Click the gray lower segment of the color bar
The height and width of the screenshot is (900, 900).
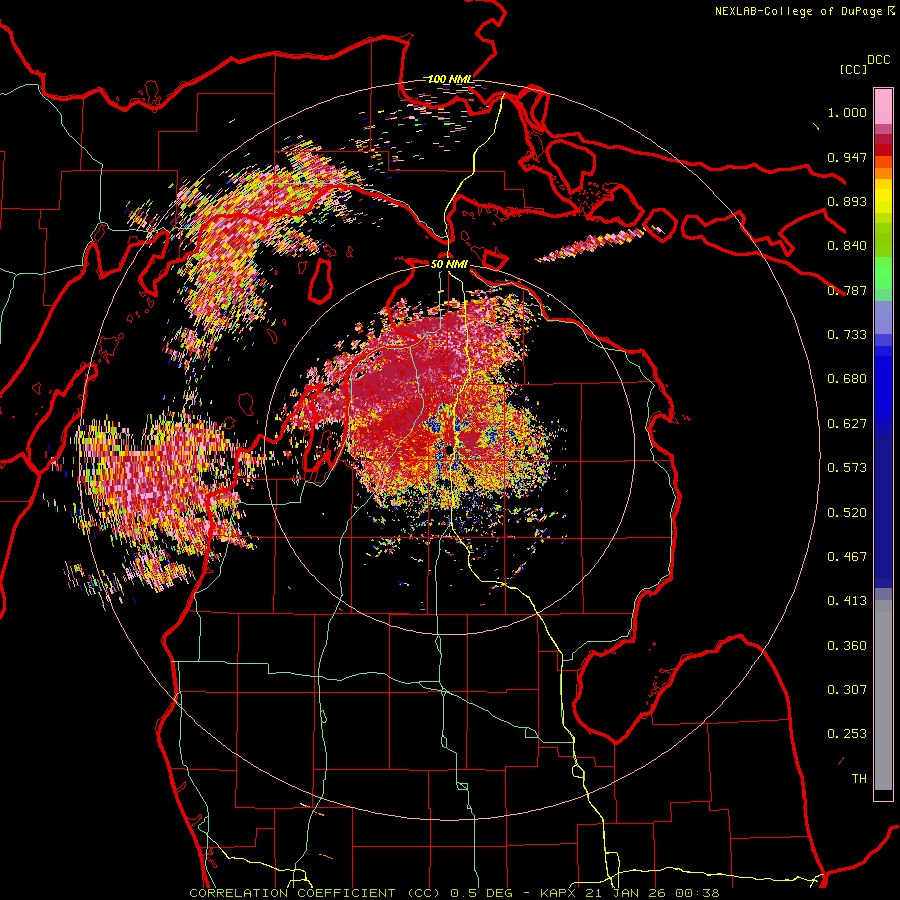point(883,695)
